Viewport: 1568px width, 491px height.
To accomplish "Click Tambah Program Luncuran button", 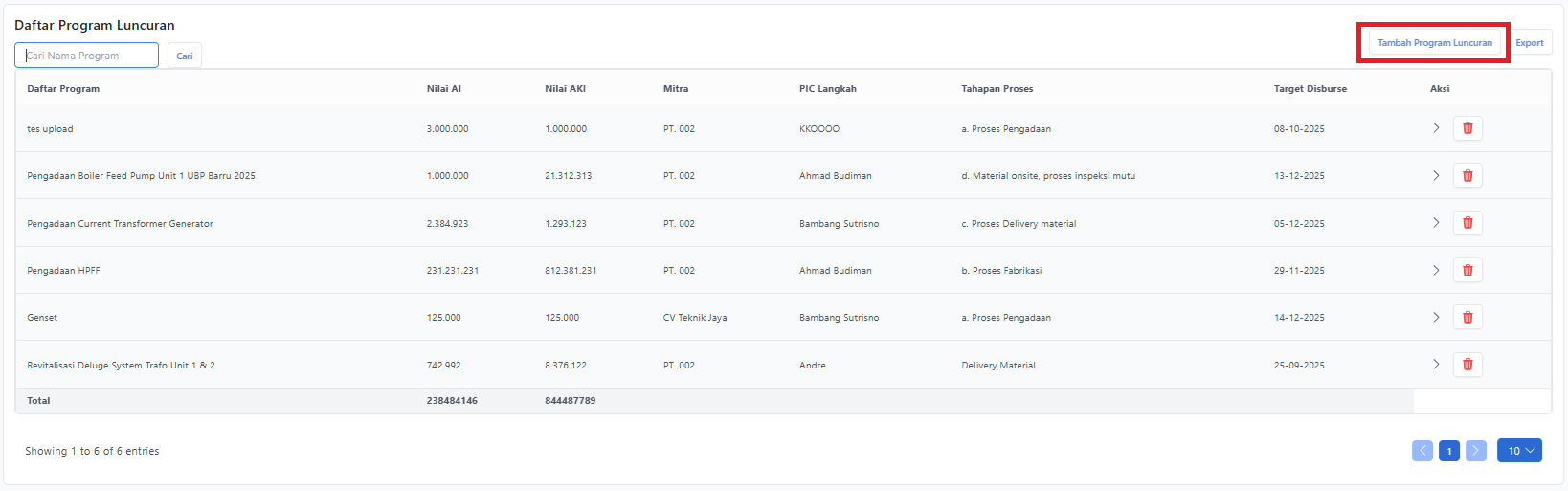I will 1434,43.
